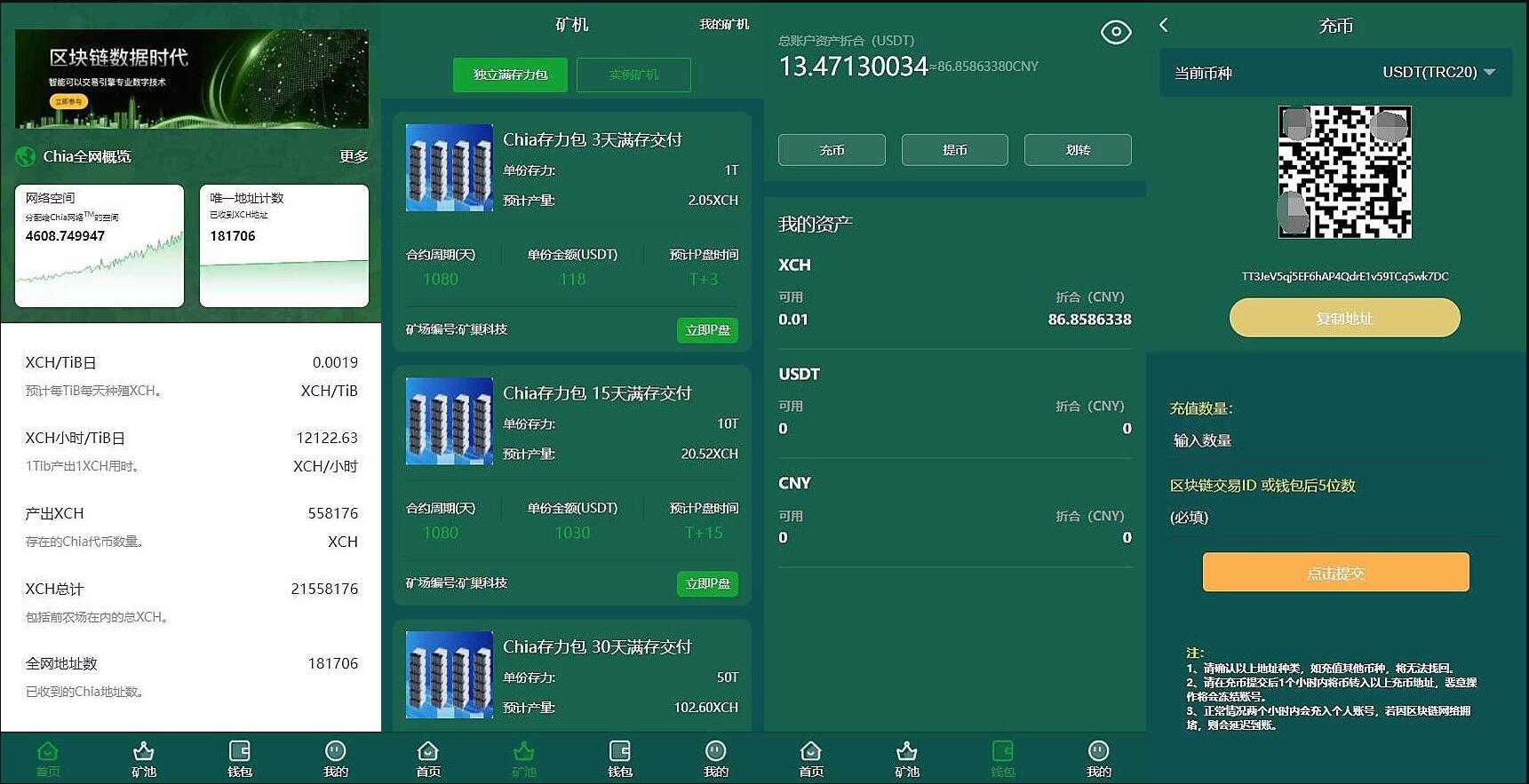Click the globe icon beside Chia全网概览
Screen dimensions: 1529x784
(x=26, y=157)
